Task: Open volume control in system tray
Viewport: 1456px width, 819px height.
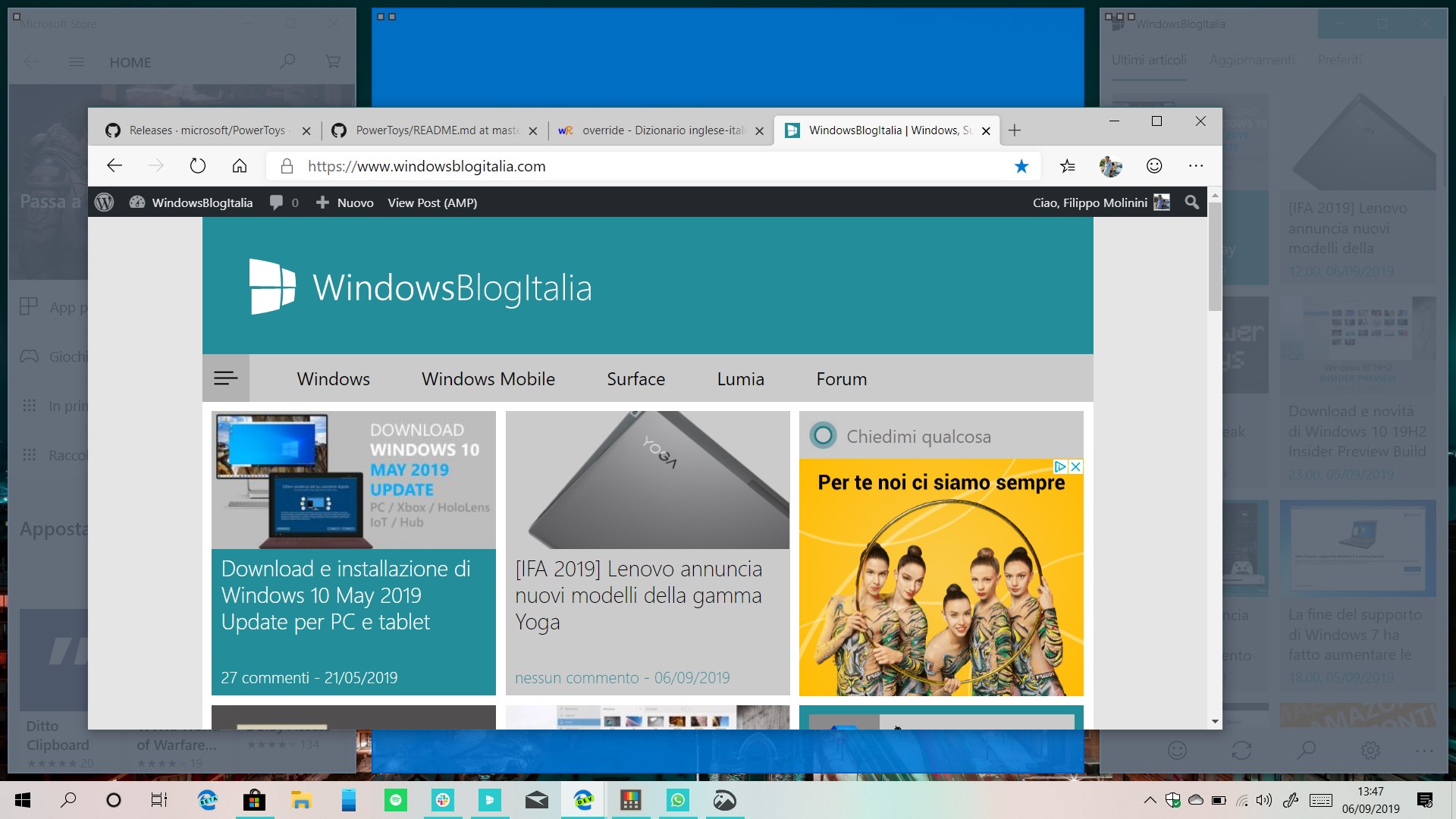Action: [1263, 800]
